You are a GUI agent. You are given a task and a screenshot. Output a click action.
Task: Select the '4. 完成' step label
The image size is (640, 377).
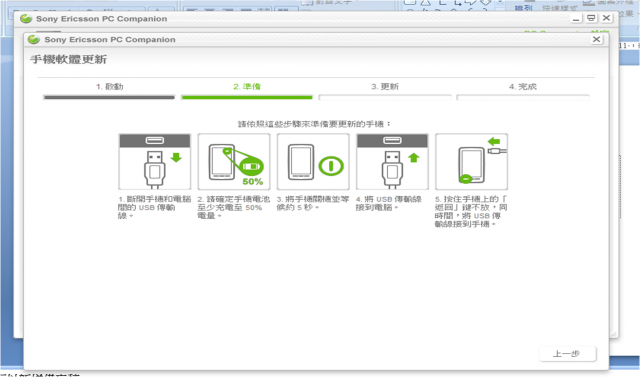[x=523, y=86]
